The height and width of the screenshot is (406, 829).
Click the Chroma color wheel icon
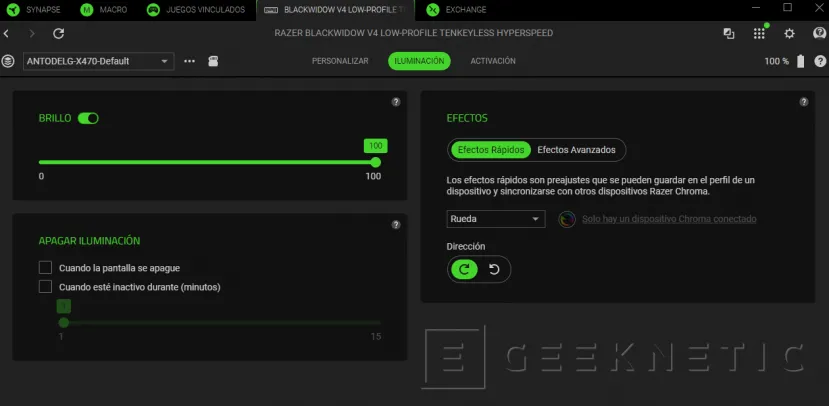[566, 219]
